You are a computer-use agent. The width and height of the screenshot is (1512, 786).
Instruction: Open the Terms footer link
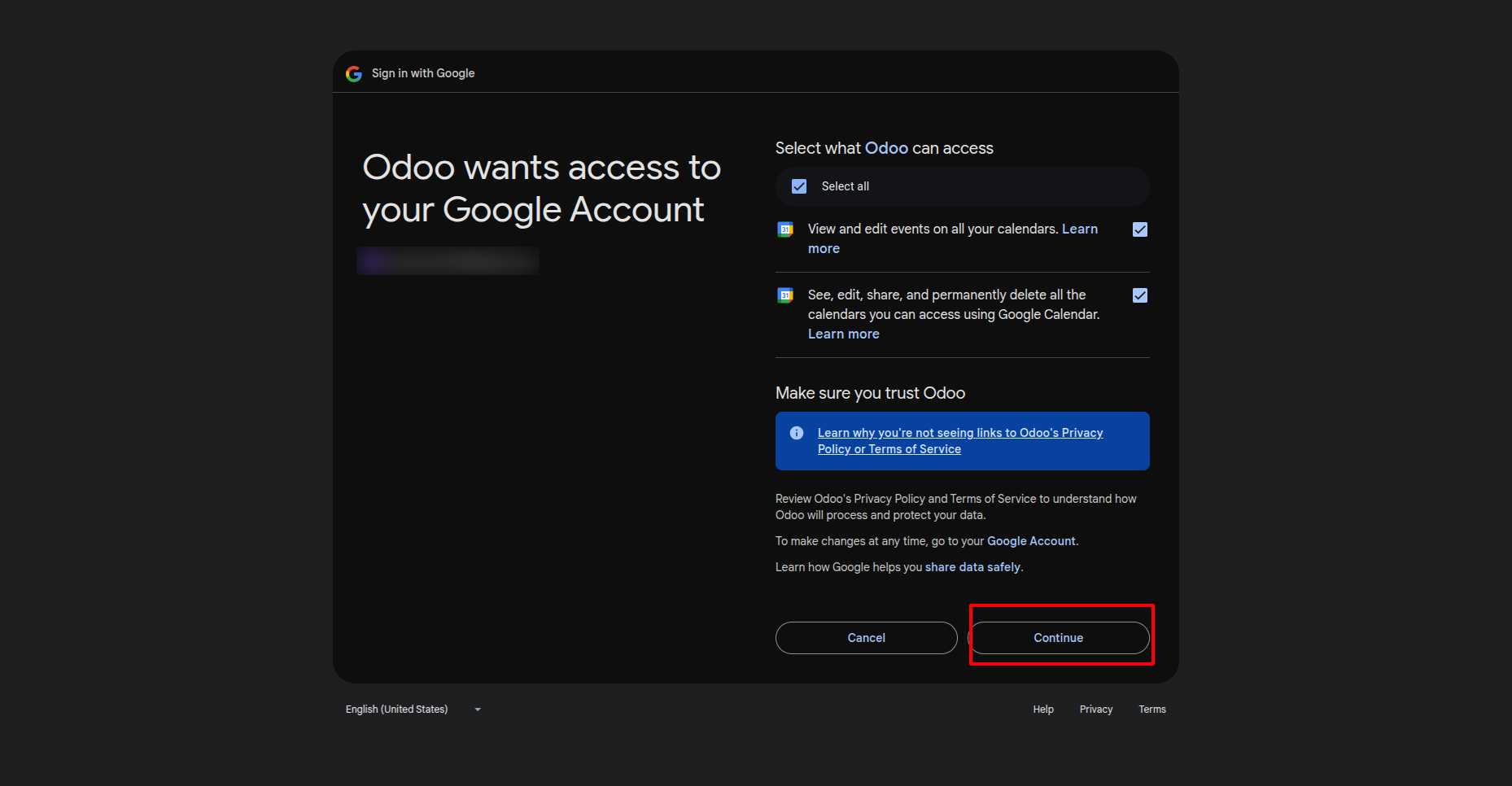pyautogui.click(x=1152, y=710)
